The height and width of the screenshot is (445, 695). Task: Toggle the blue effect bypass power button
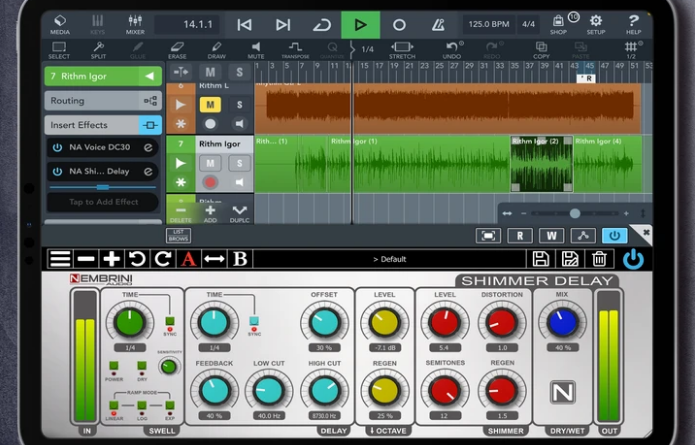614,236
